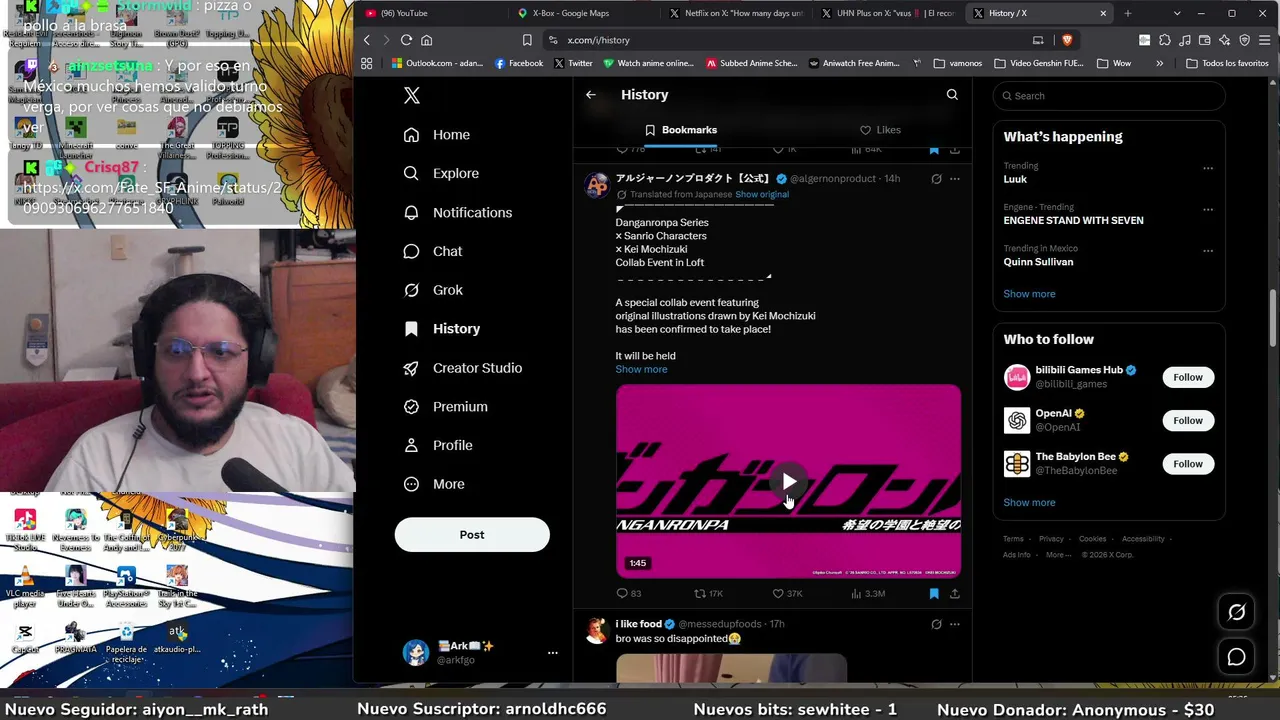Remove bookmark from the algernonproduct post
The height and width of the screenshot is (720, 1280).
coord(934,594)
